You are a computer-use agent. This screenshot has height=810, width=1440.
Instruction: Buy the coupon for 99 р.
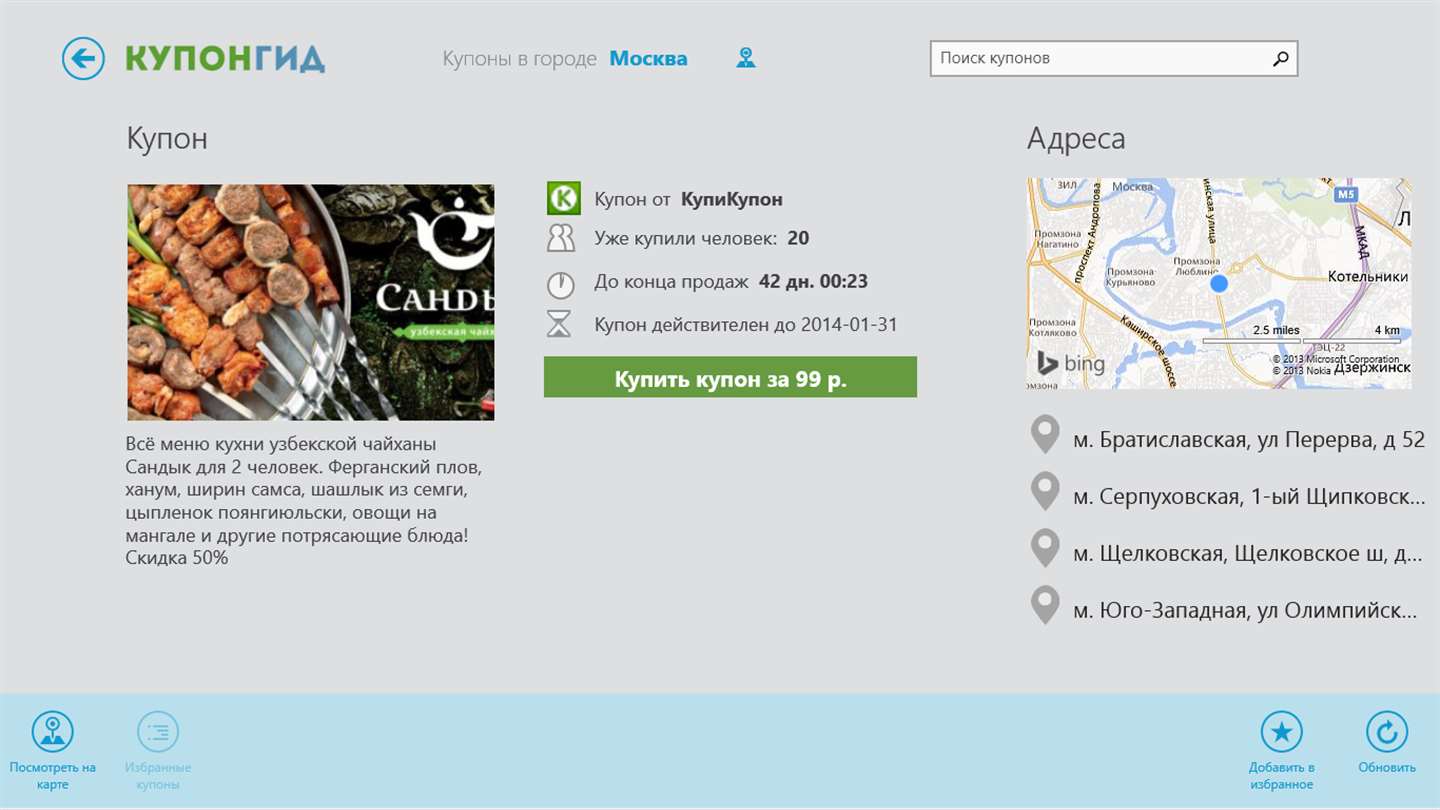[x=730, y=377]
